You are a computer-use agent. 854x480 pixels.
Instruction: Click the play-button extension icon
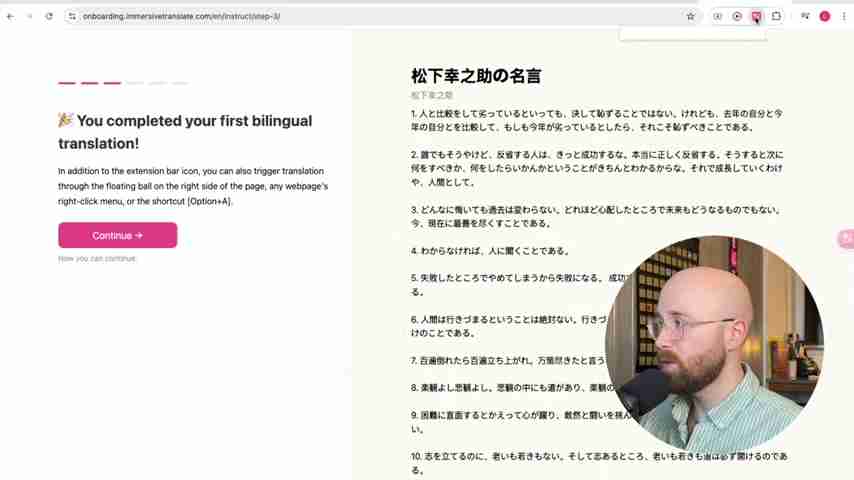[x=737, y=16]
